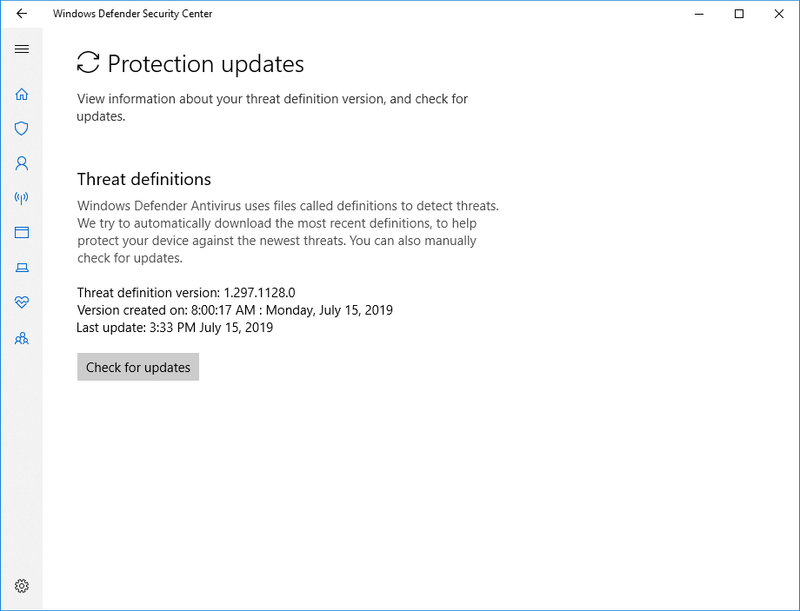Open the Home page icon
Viewport: 800px width, 611px height.
point(21,94)
